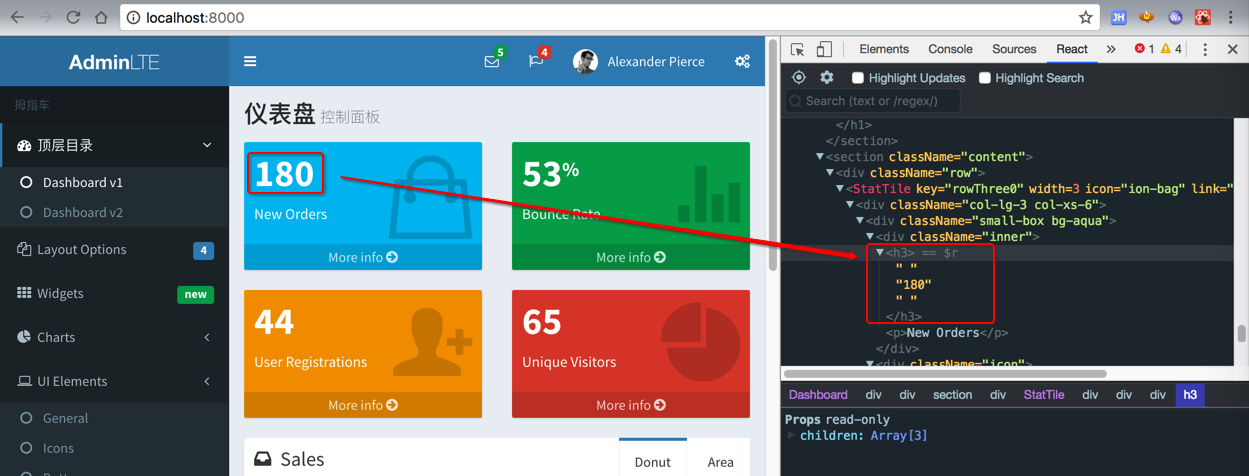
Task: Click the AdminLTE logo
Action: click(x=114, y=62)
